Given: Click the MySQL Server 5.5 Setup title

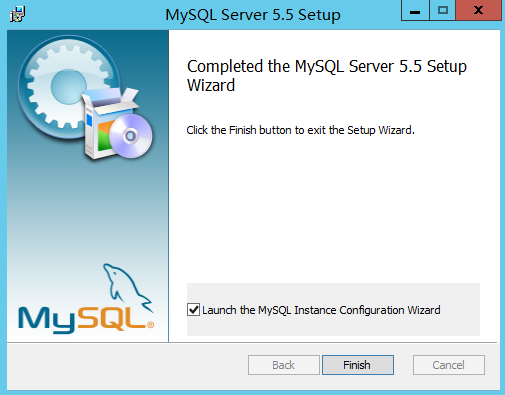Looking at the screenshot, I should coord(253,15).
